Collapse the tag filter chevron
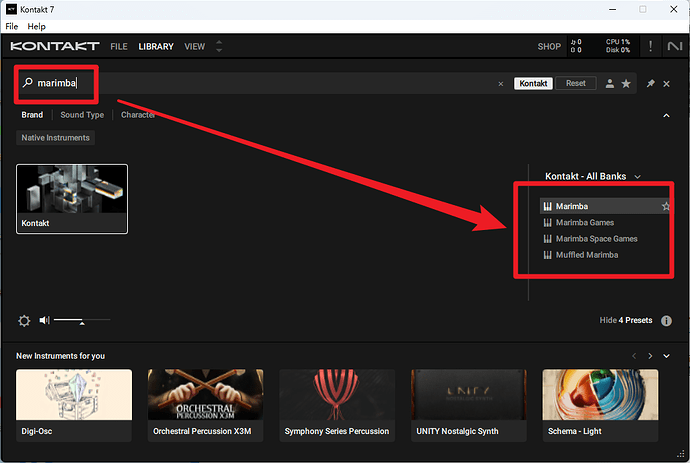 [666, 115]
